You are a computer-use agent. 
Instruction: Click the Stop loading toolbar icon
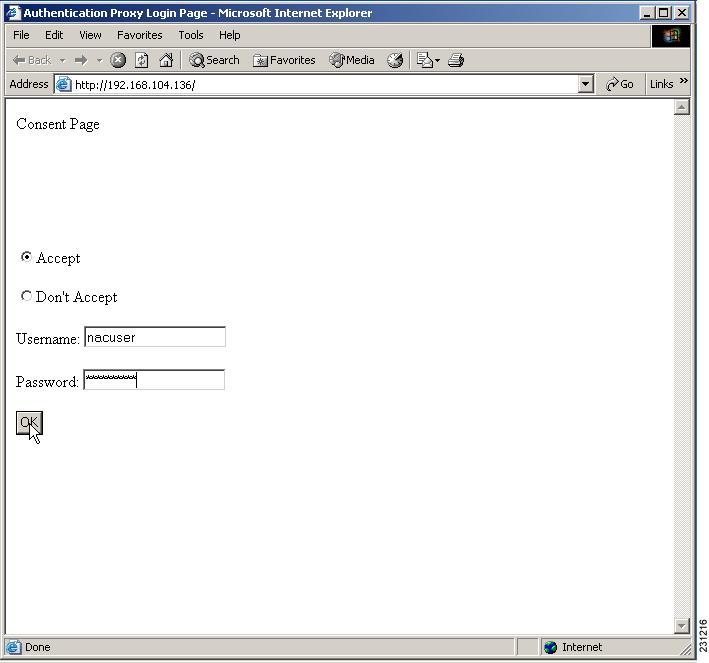(118, 60)
